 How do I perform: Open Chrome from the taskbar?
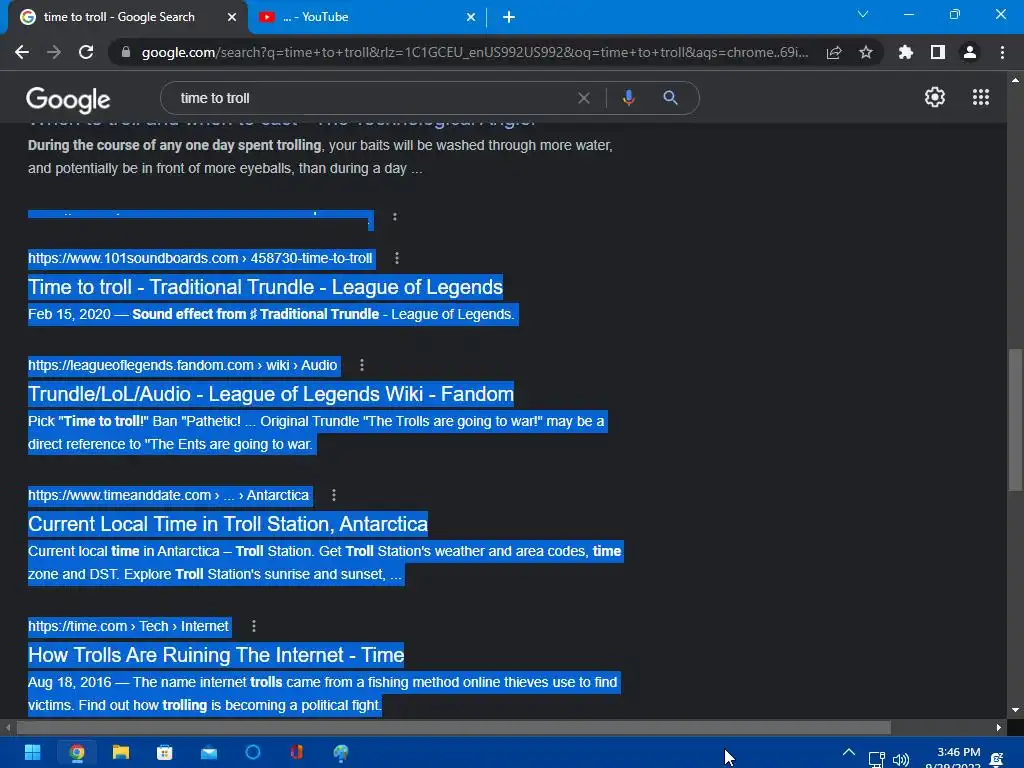77,753
